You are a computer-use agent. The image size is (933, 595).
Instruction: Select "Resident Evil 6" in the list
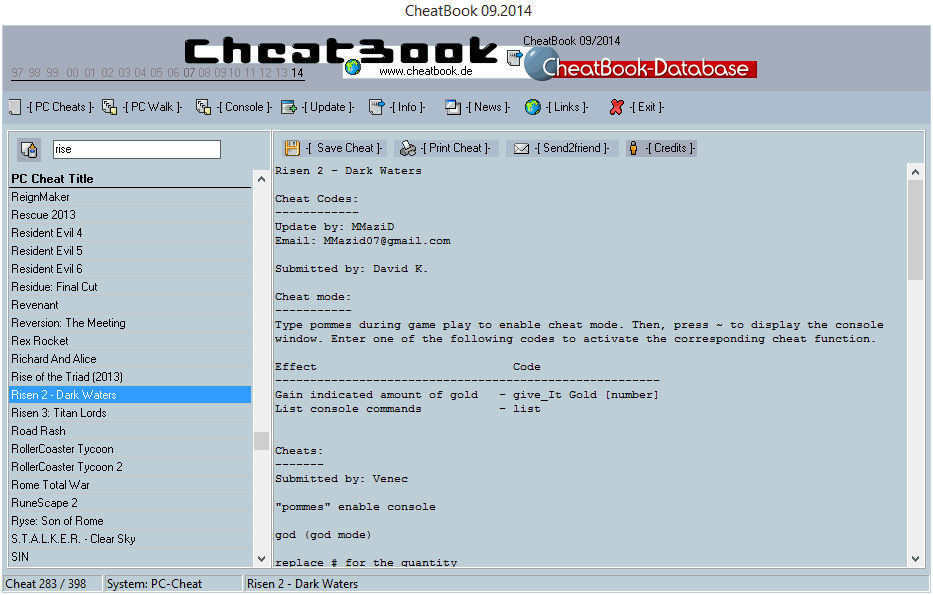pyautogui.click(x=130, y=269)
